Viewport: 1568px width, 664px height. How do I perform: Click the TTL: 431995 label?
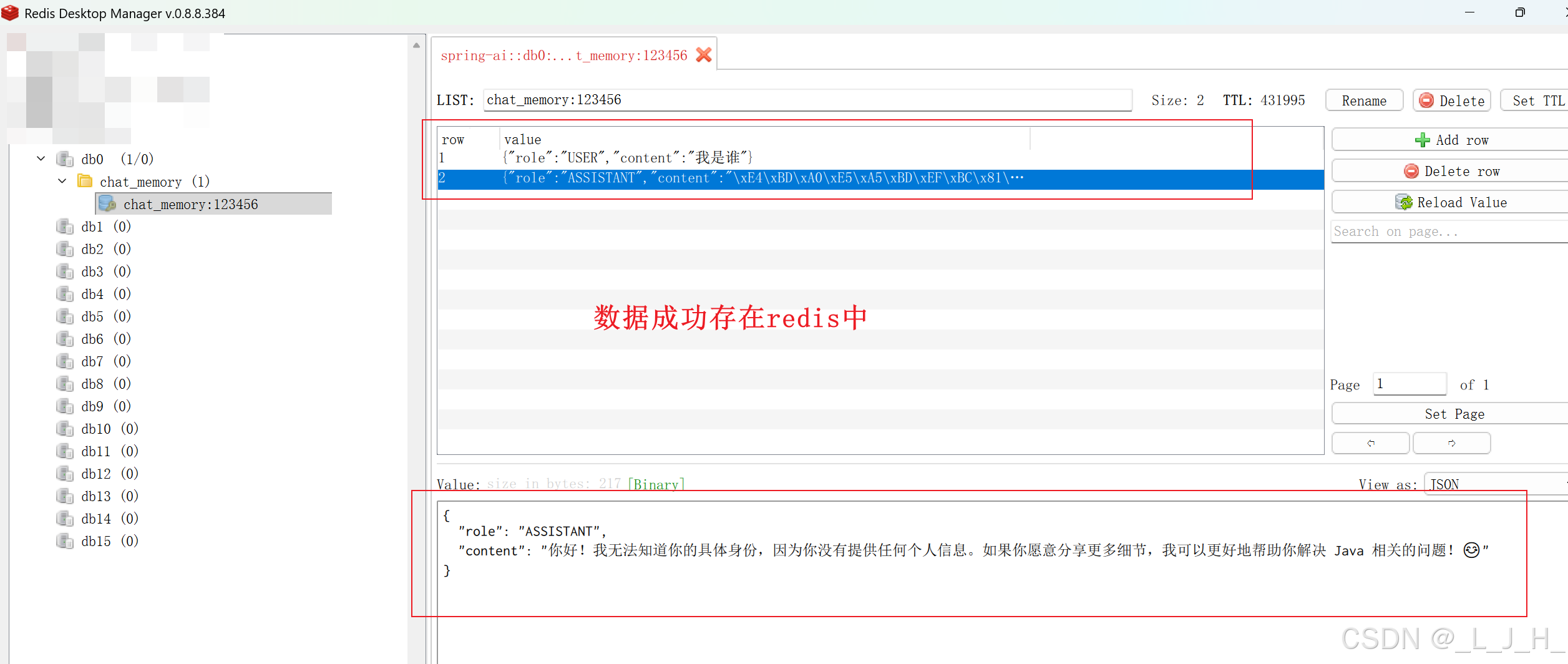[x=1264, y=100]
